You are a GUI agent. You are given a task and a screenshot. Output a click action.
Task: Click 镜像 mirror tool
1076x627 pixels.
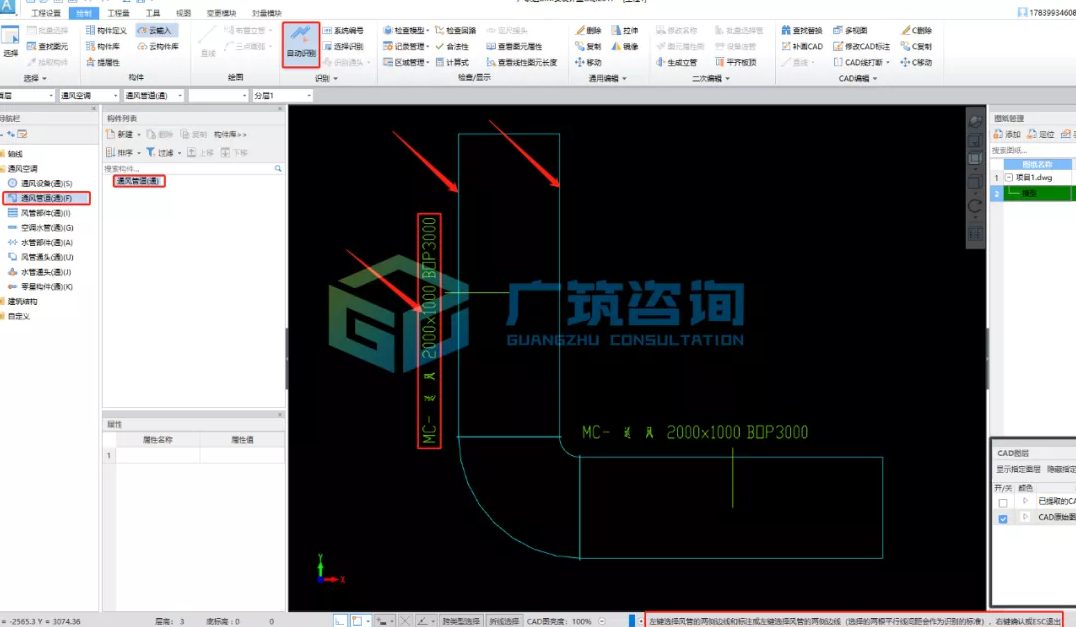click(625, 46)
